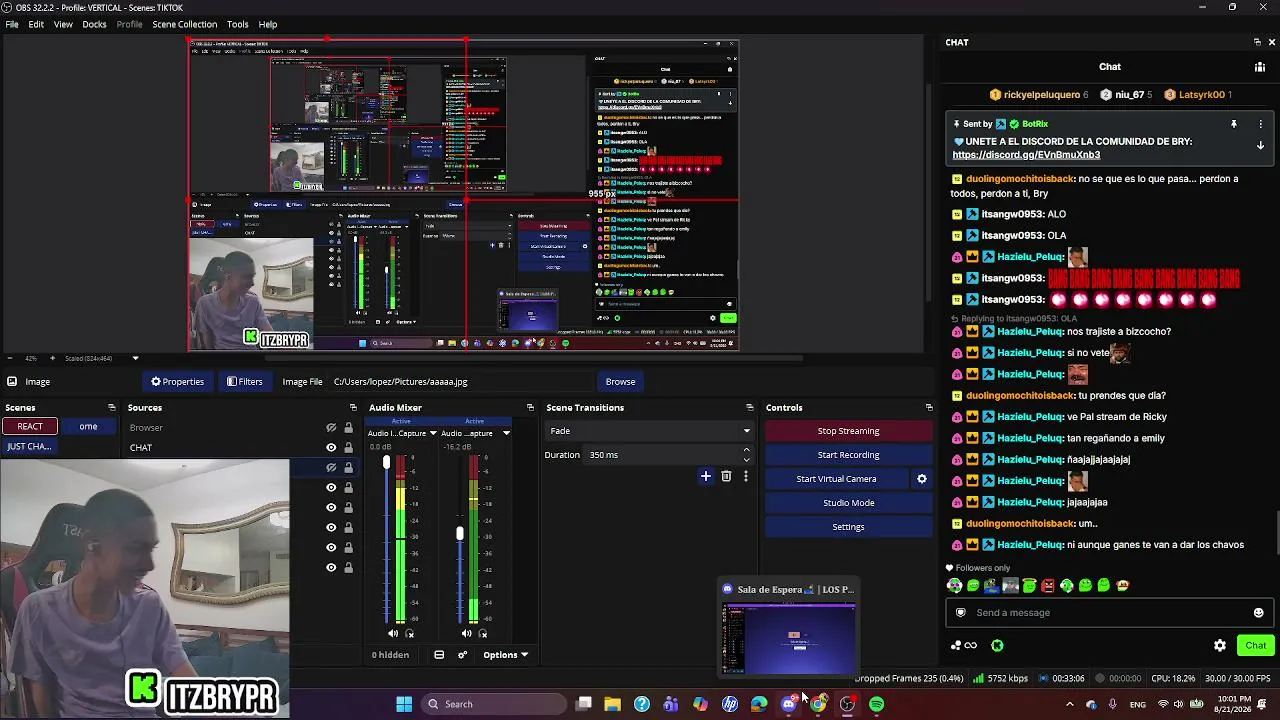This screenshot has width=1280, height=720.
Task: Open the Scene Collection menu
Action: [x=184, y=24]
